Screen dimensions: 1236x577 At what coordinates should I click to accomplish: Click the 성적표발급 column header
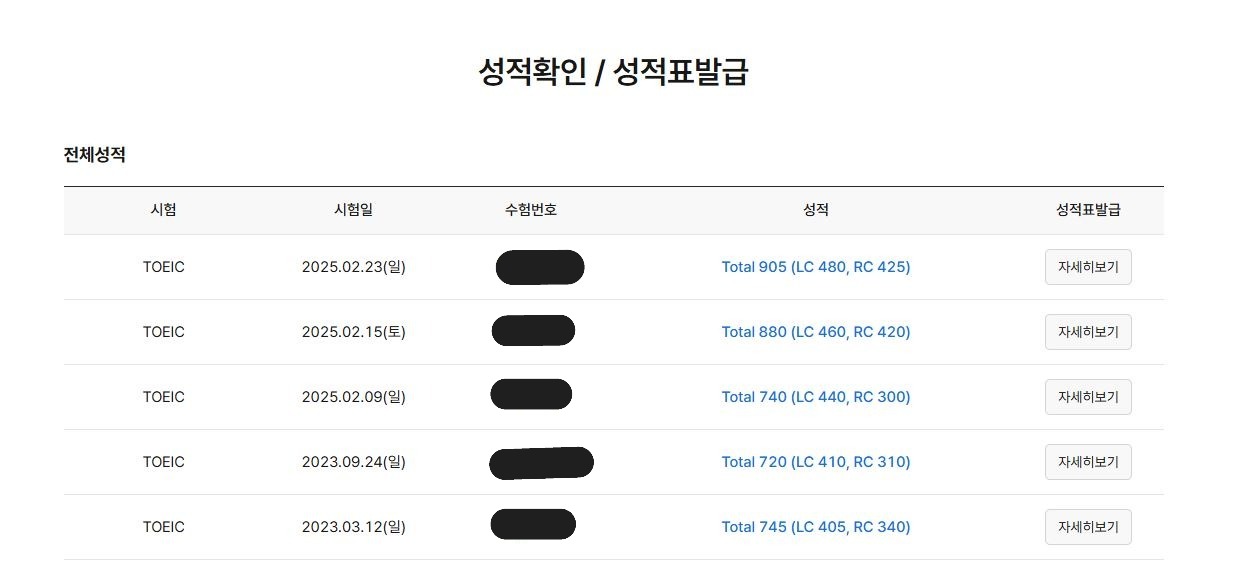[x=1088, y=210]
